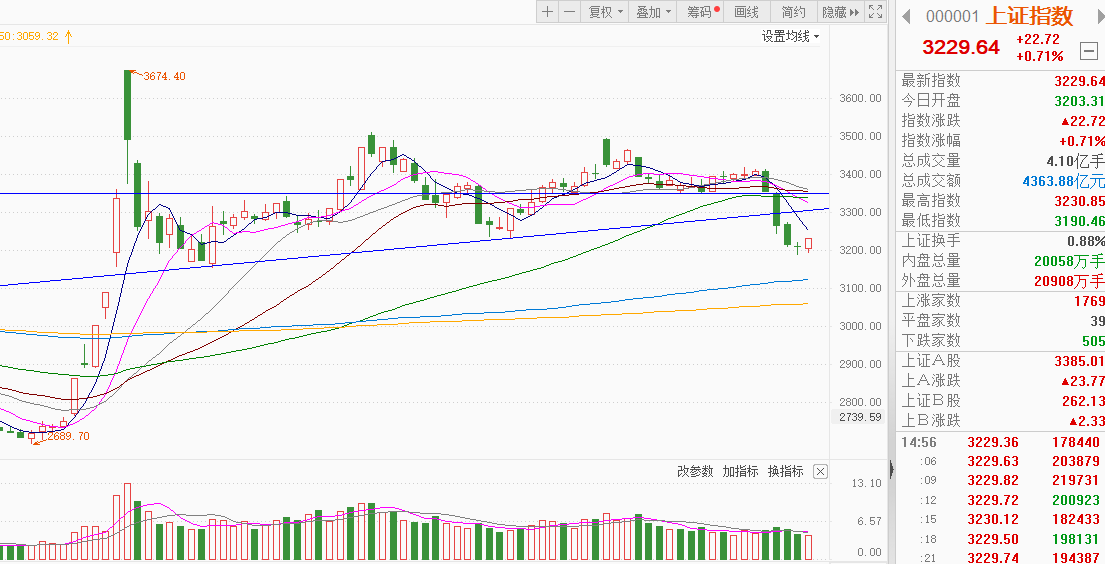Click the plus zoom-in chart icon
1105x564 pixels.
(x=547, y=12)
